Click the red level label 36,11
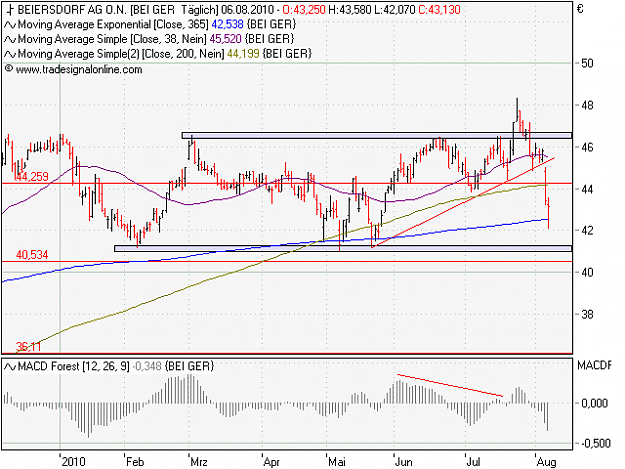 (28, 347)
